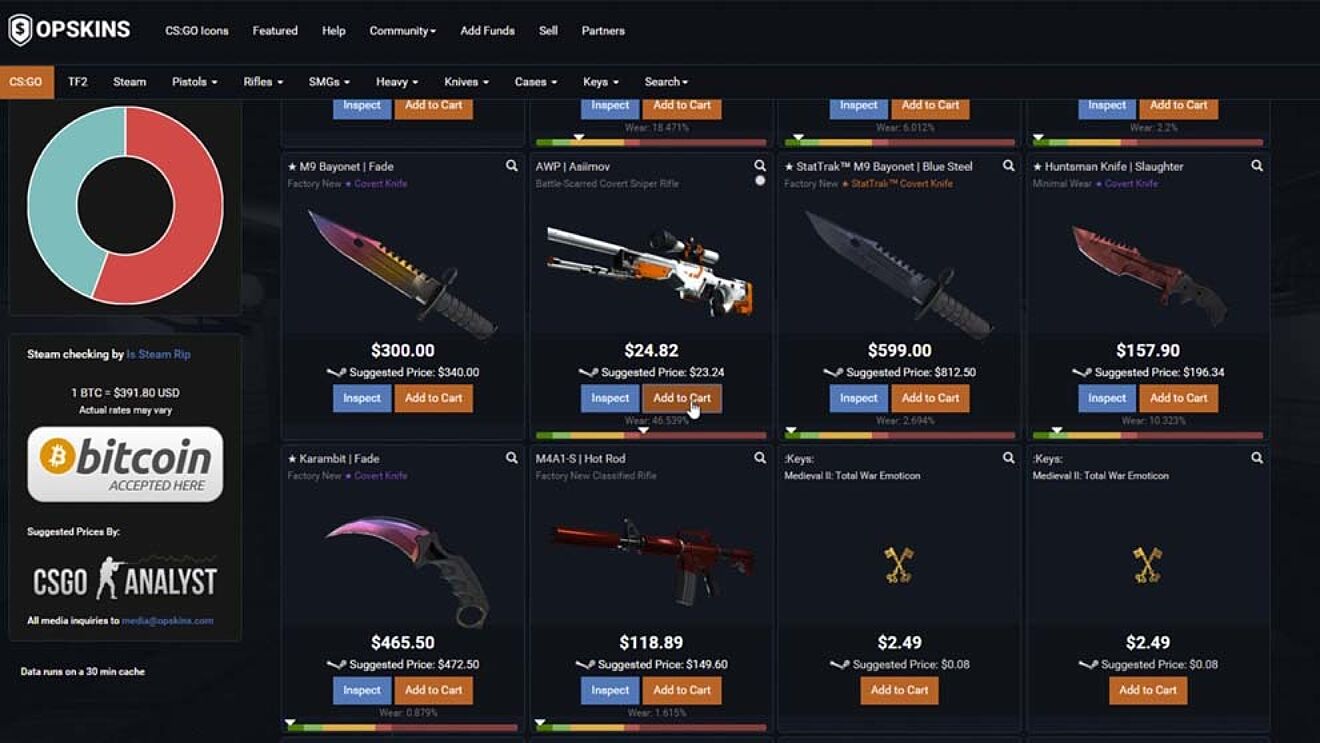
Task: Click the OPSkins shield logo
Action: point(20,30)
